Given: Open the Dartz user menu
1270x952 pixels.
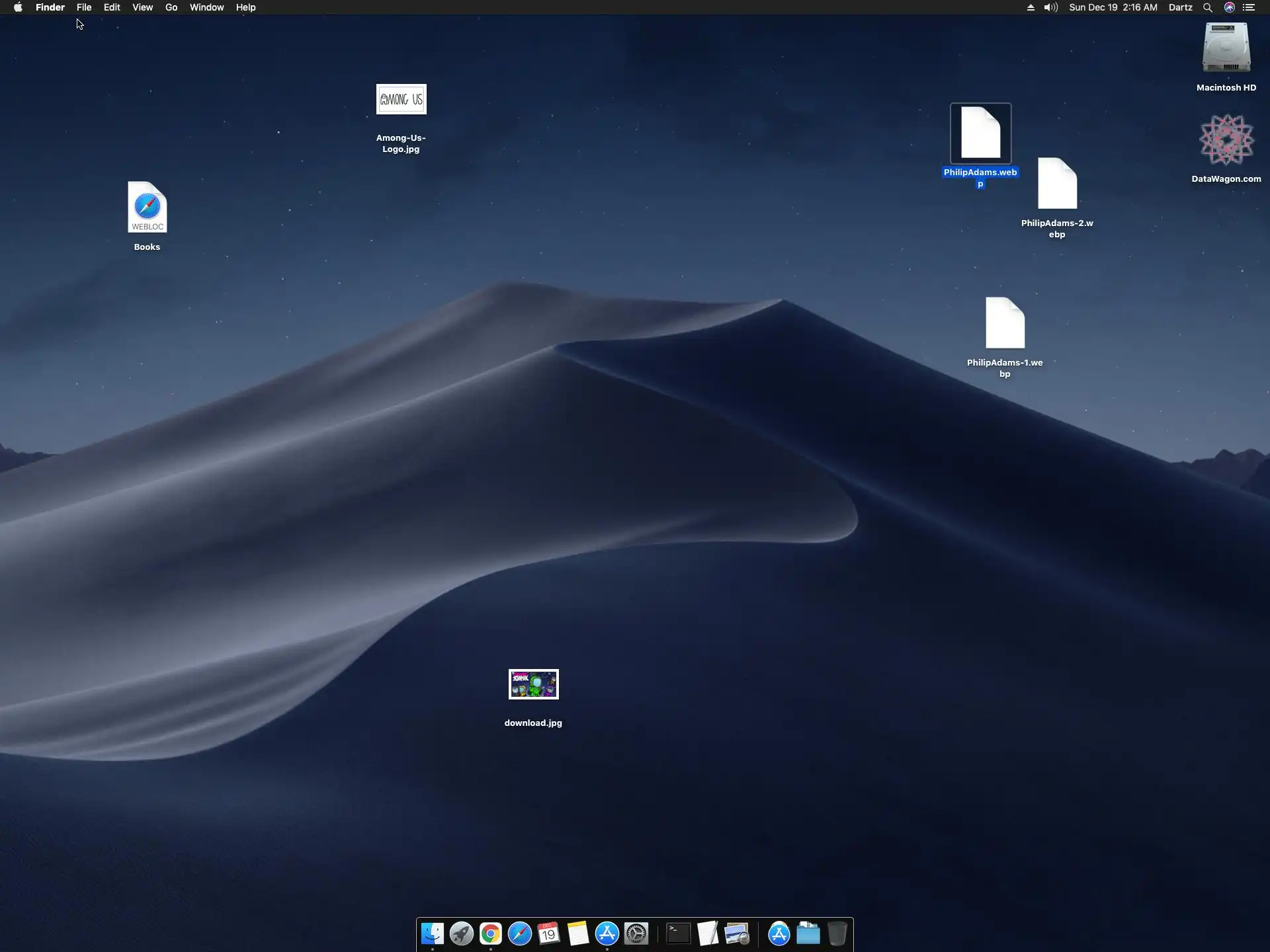Looking at the screenshot, I should [1180, 7].
